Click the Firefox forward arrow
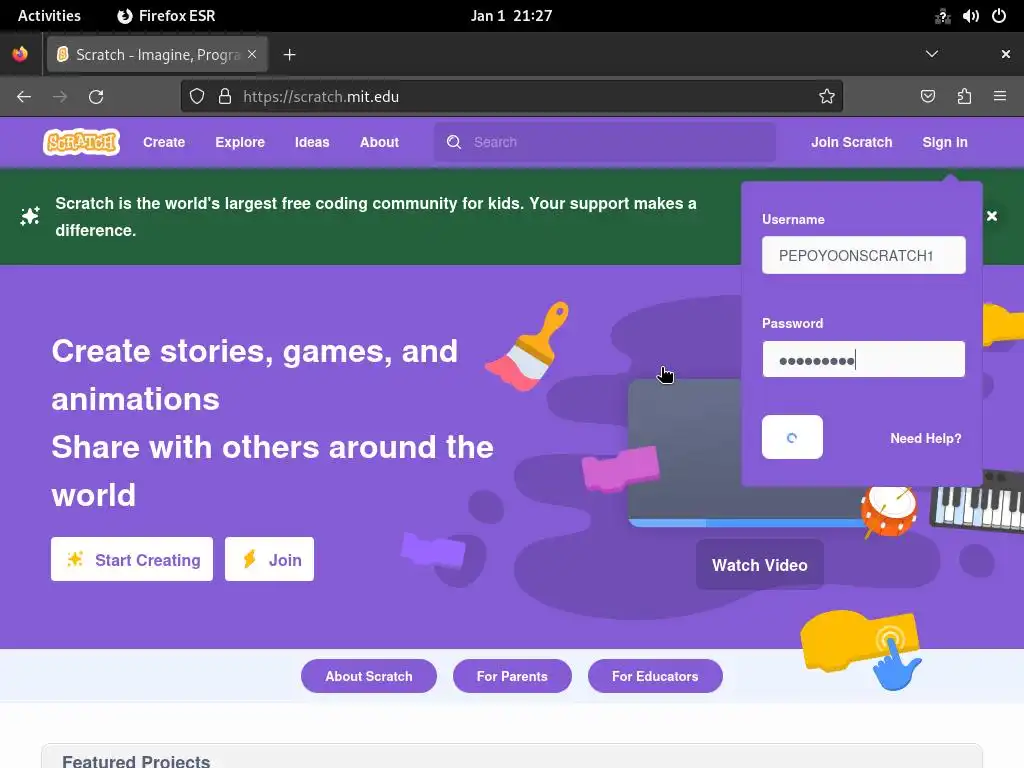Viewport: 1024px width, 768px height. [x=60, y=97]
